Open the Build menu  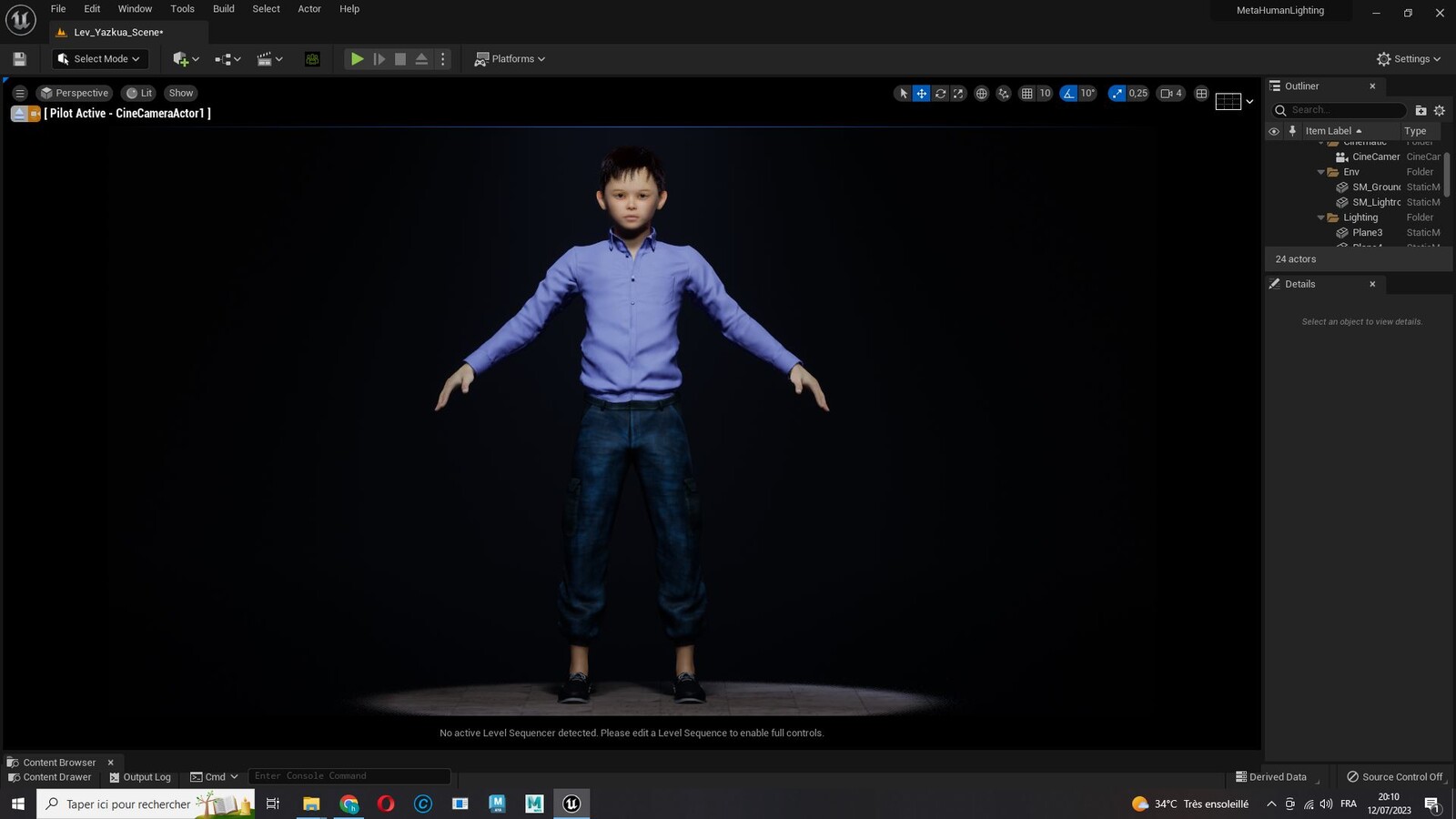tap(224, 9)
